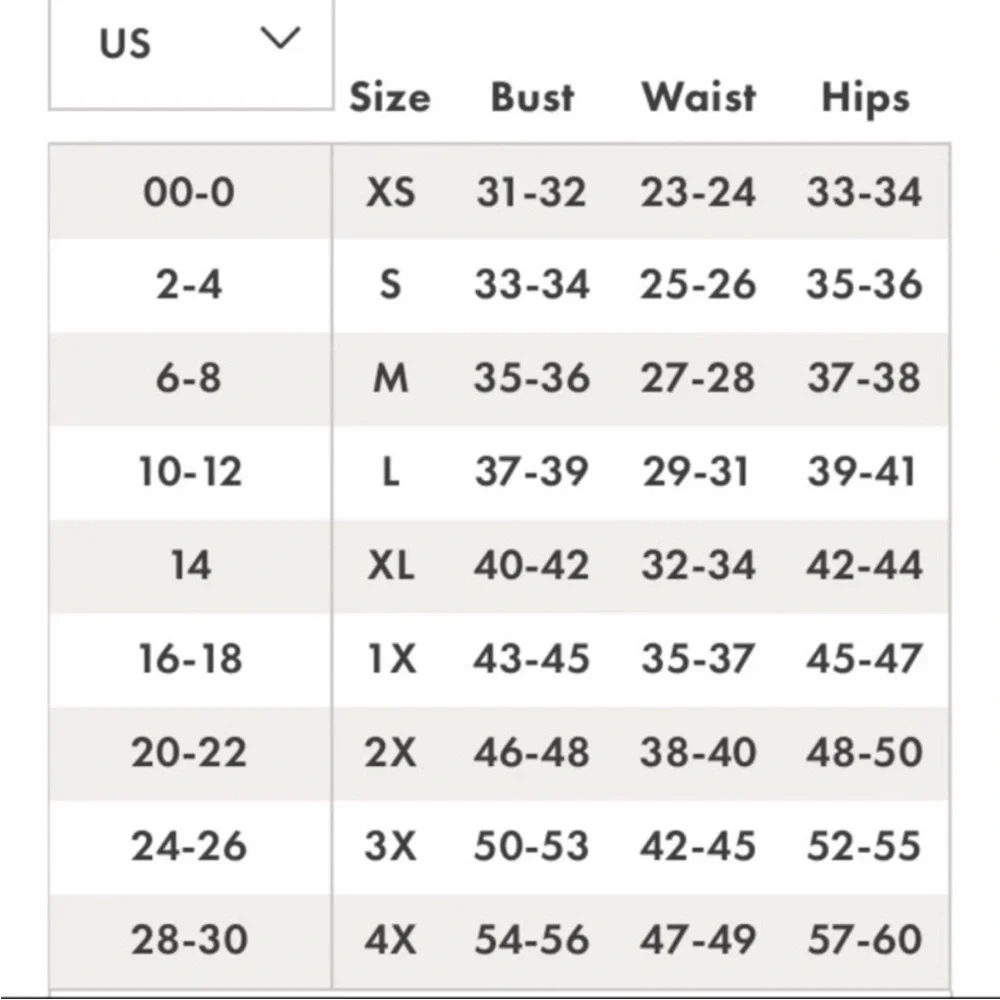Click the 2X size cell

point(390,753)
